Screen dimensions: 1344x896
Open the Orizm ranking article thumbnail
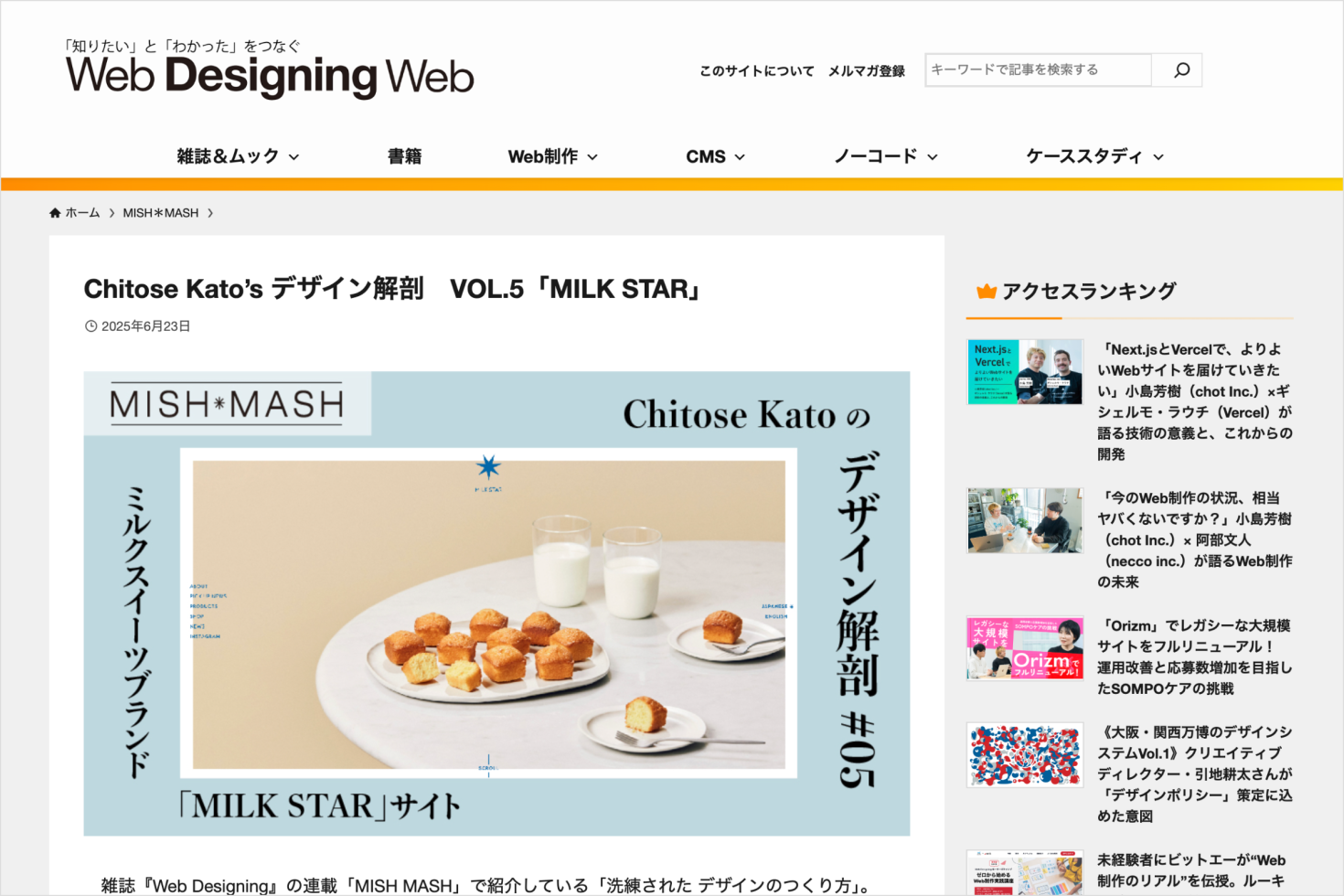pos(1025,648)
